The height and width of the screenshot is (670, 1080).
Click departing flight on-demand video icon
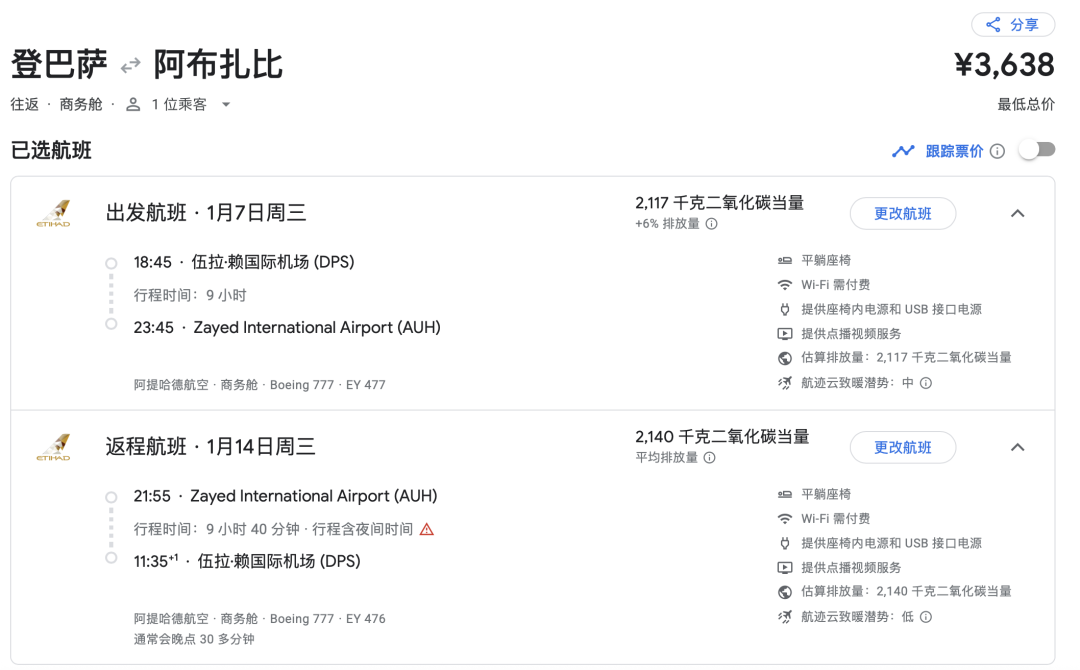(785, 334)
